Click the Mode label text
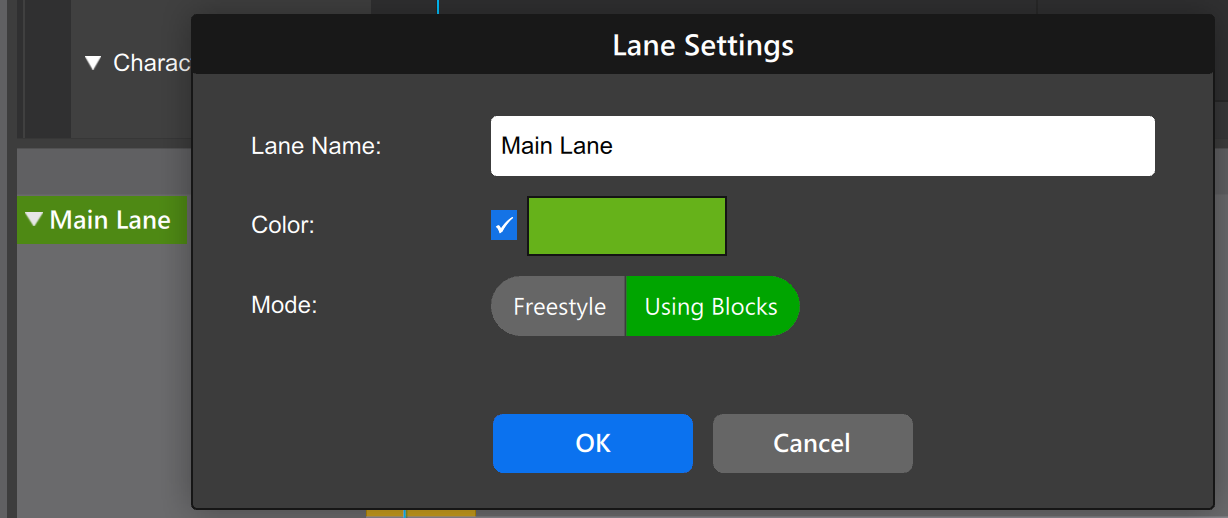 click(x=284, y=305)
